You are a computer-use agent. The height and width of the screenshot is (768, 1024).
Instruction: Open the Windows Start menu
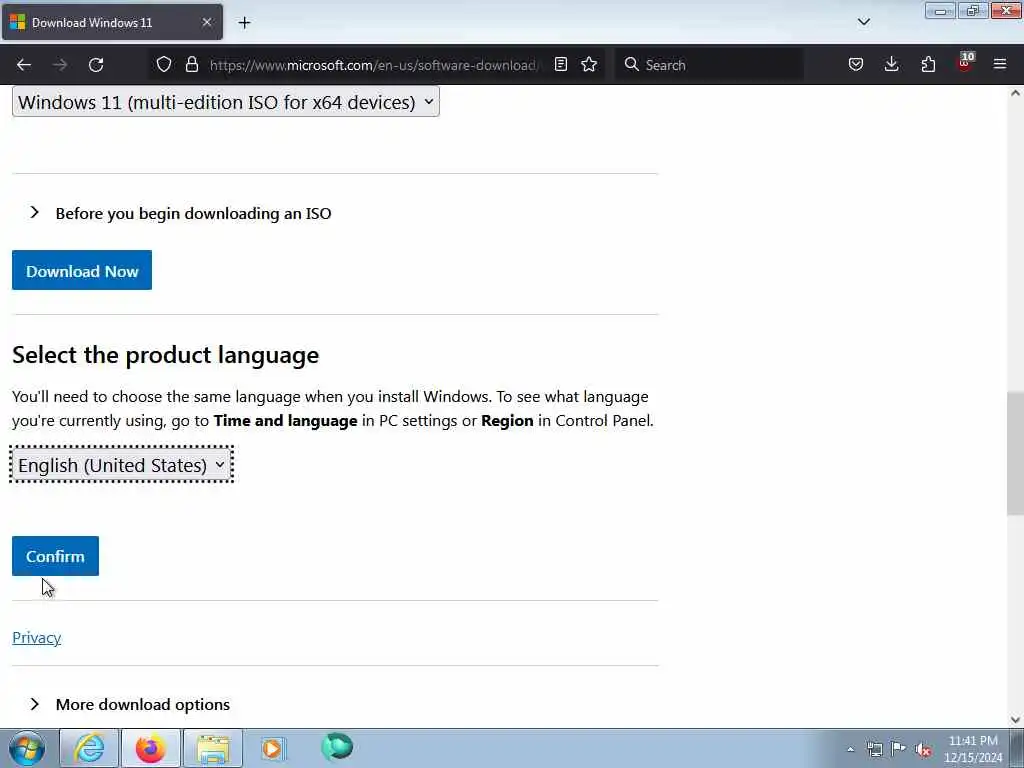click(27, 748)
